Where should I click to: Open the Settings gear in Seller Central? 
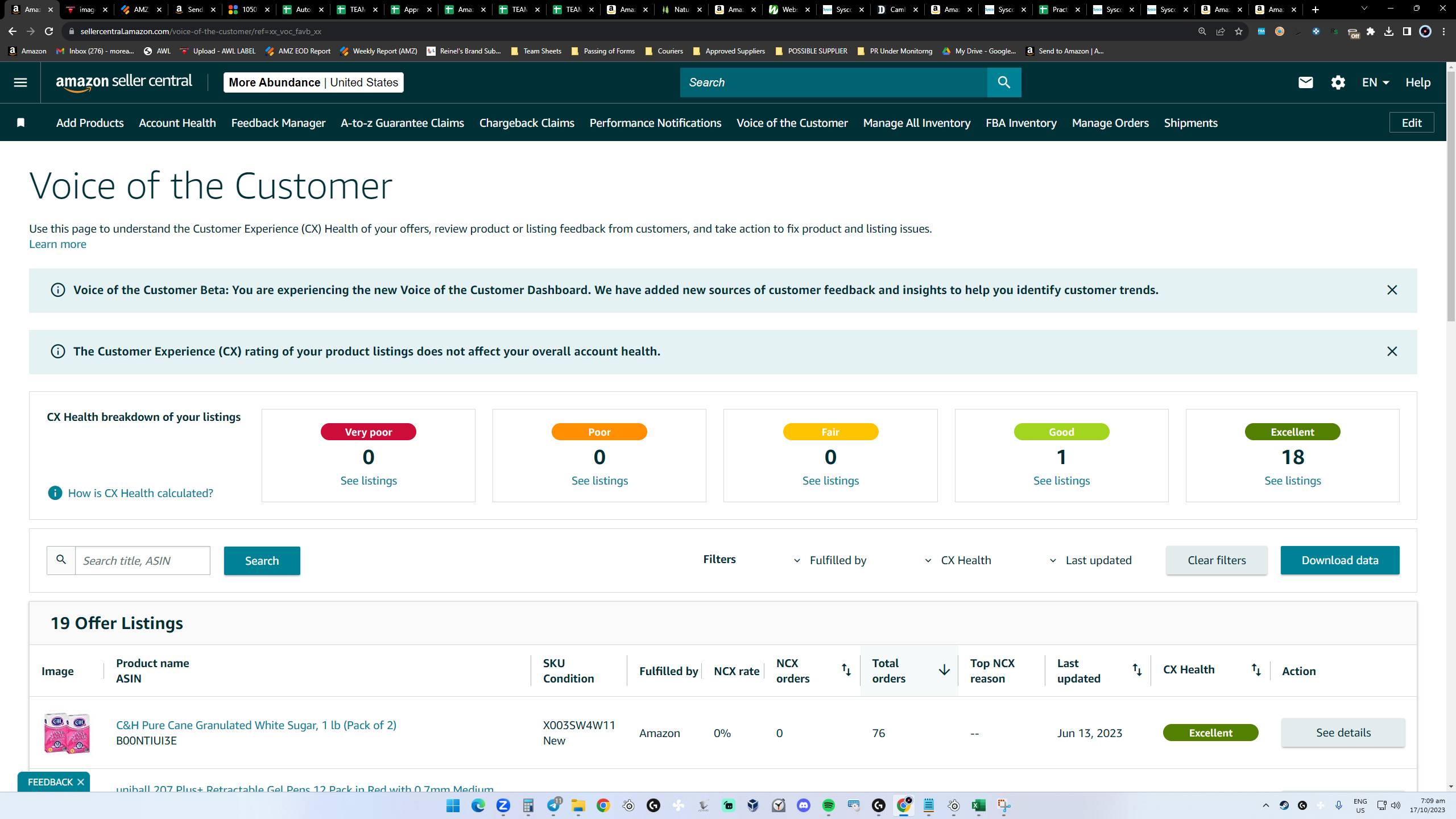point(1338,82)
